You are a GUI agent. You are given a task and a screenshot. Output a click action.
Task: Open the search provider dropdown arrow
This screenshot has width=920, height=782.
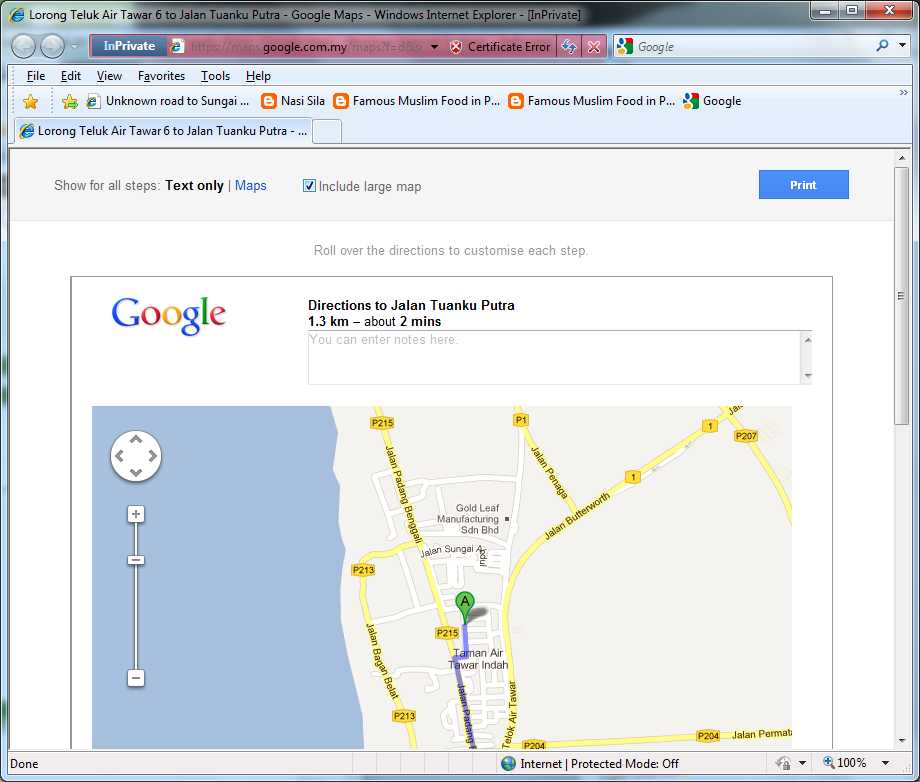900,45
